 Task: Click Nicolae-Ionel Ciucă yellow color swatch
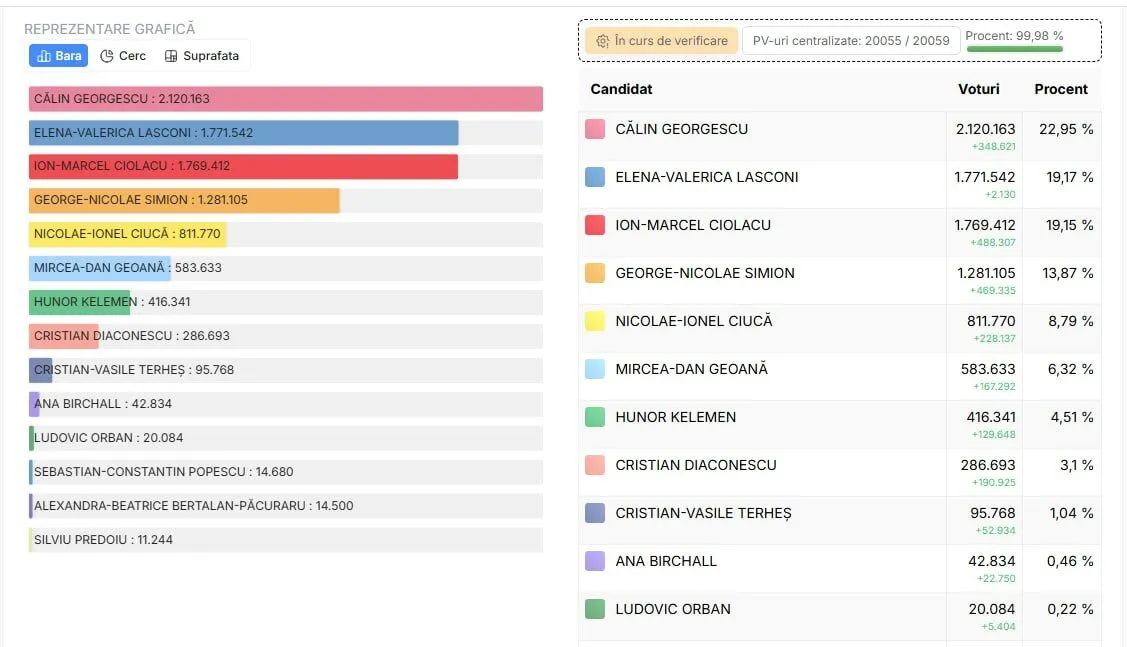point(595,321)
